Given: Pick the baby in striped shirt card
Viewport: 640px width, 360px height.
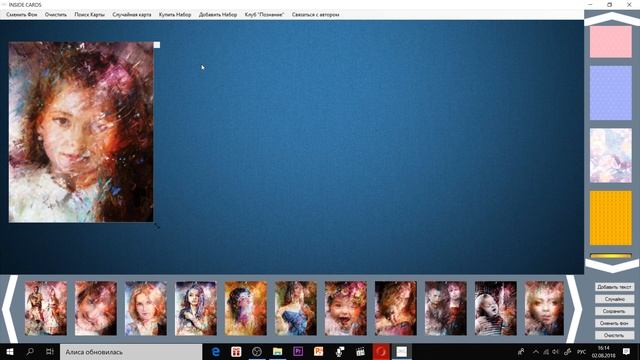Looking at the screenshot, I should [x=496, y=308].
